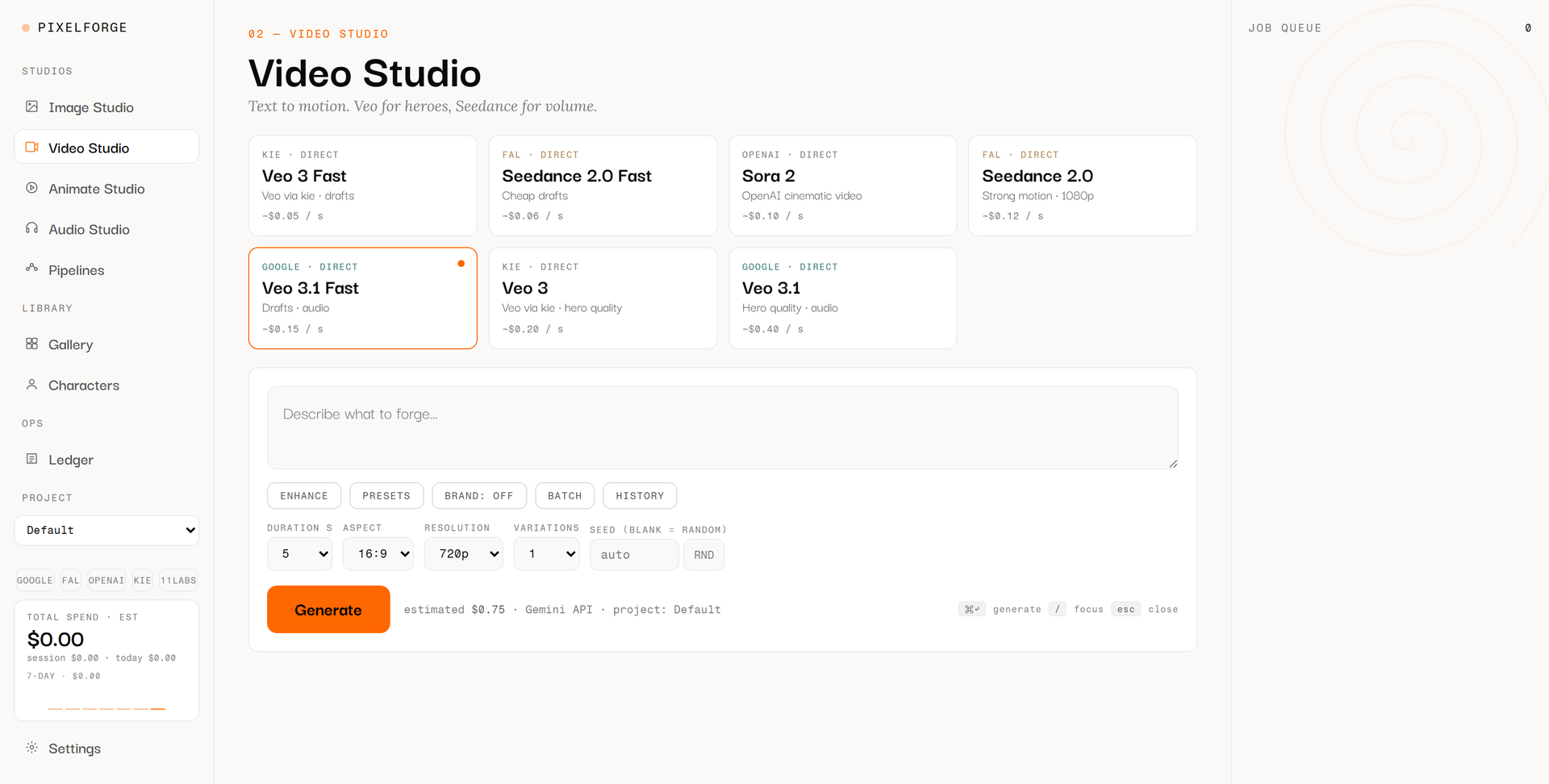Click the Enhance button
The height and width of the screenshot is (784, 1549).
tap(304, 496)
